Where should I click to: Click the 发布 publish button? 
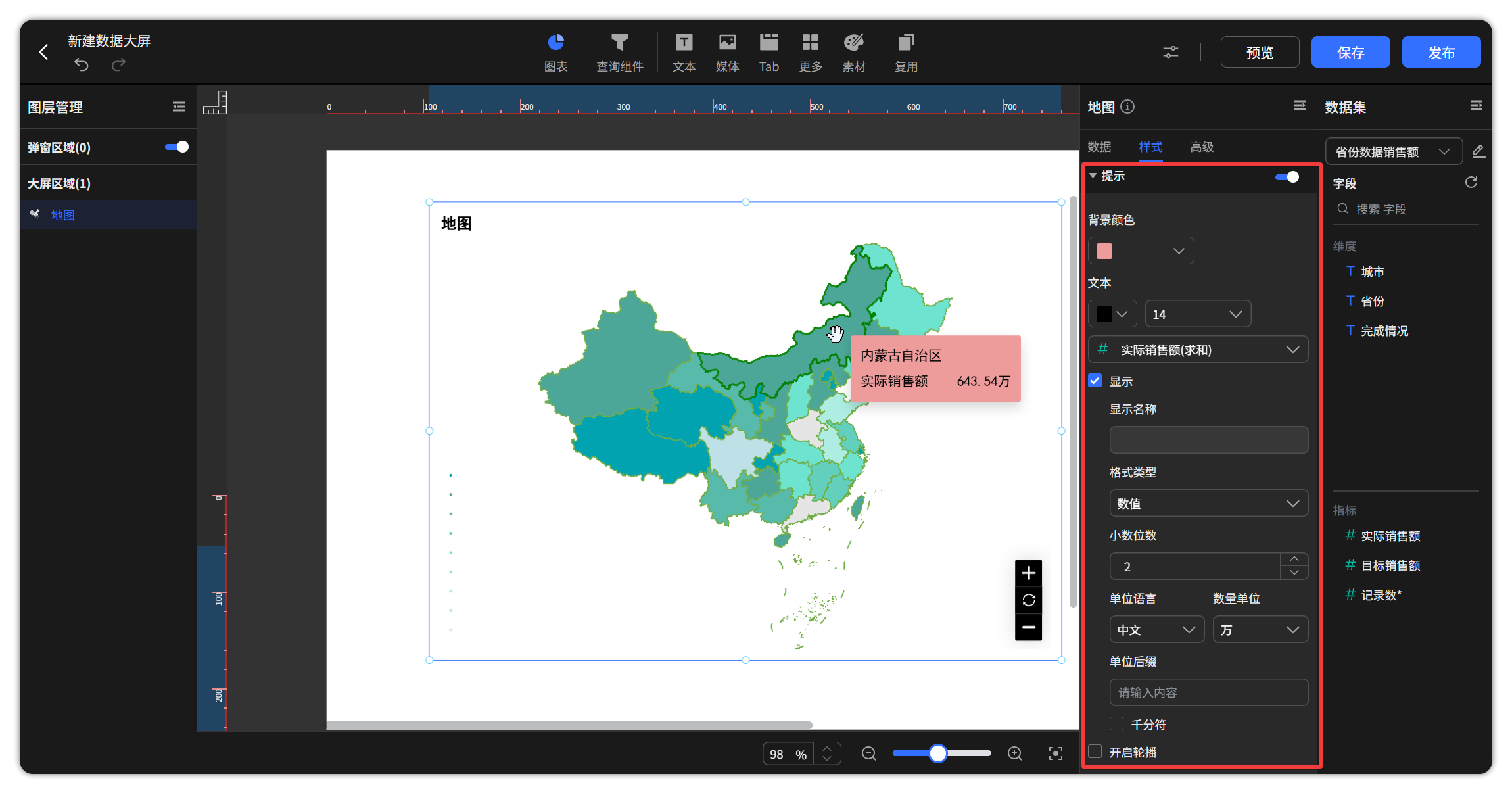1441,52
